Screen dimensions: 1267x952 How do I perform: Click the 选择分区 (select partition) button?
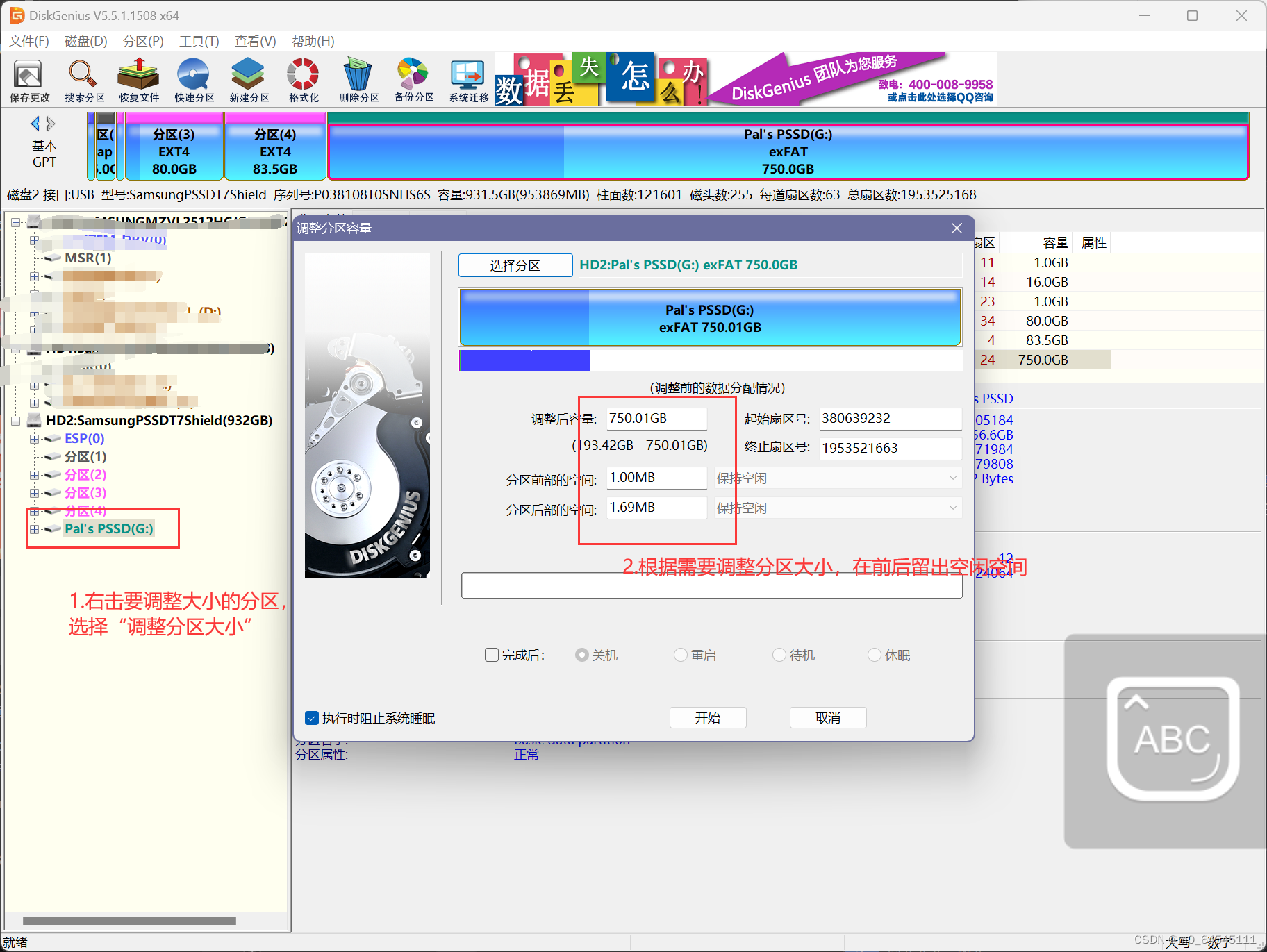tap(515, 265)
